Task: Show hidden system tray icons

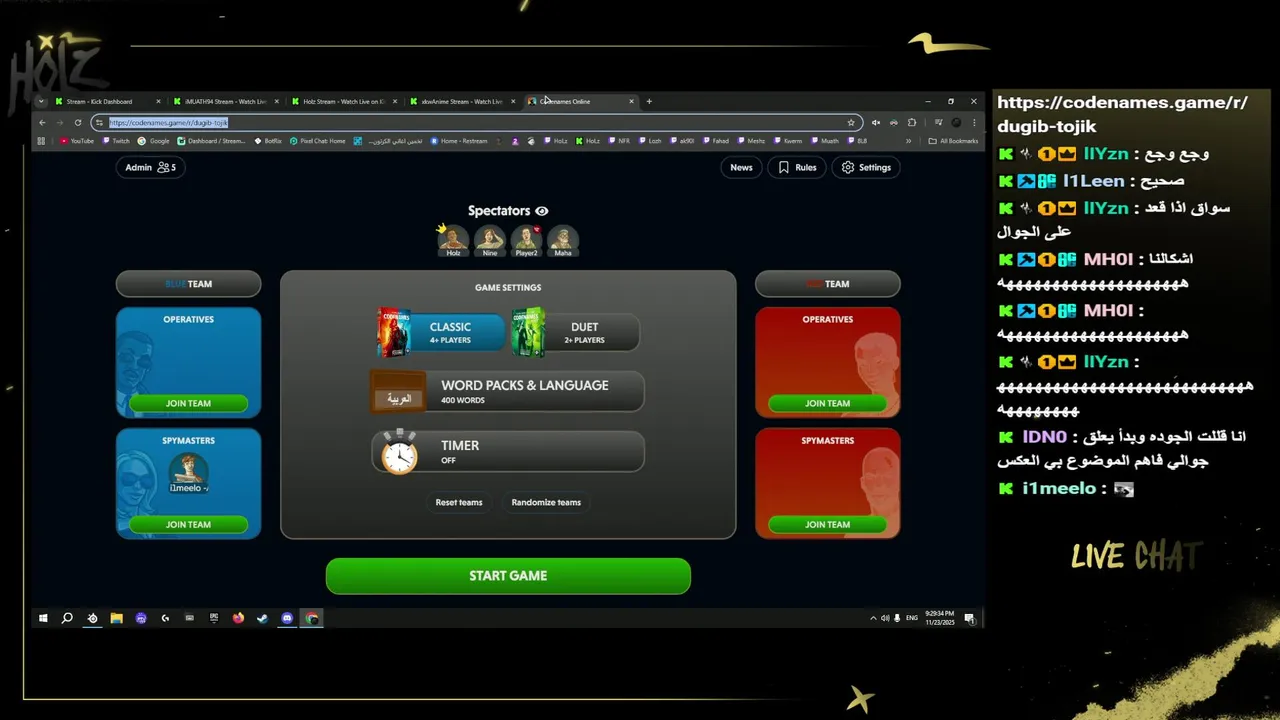Action: pyautogui.click(x=873, y=618)
